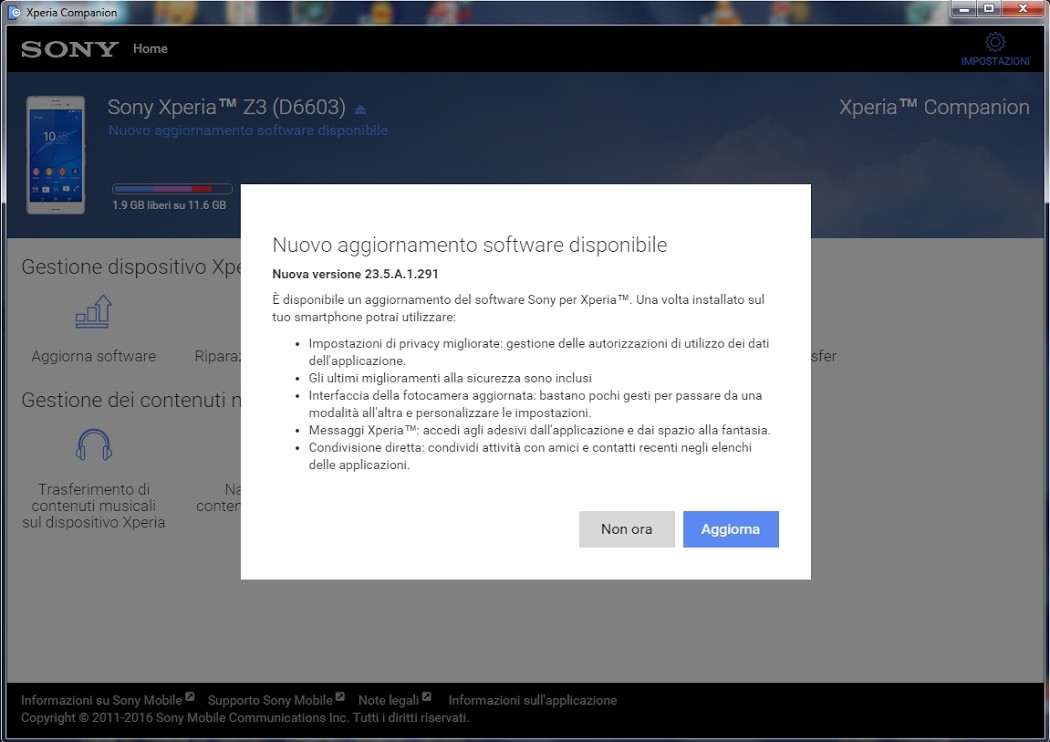Click the 'Gli ultimi miglioramenti alla sicurezza' bullet
This screenshot has width=1050, height=742.
(450, 378)
